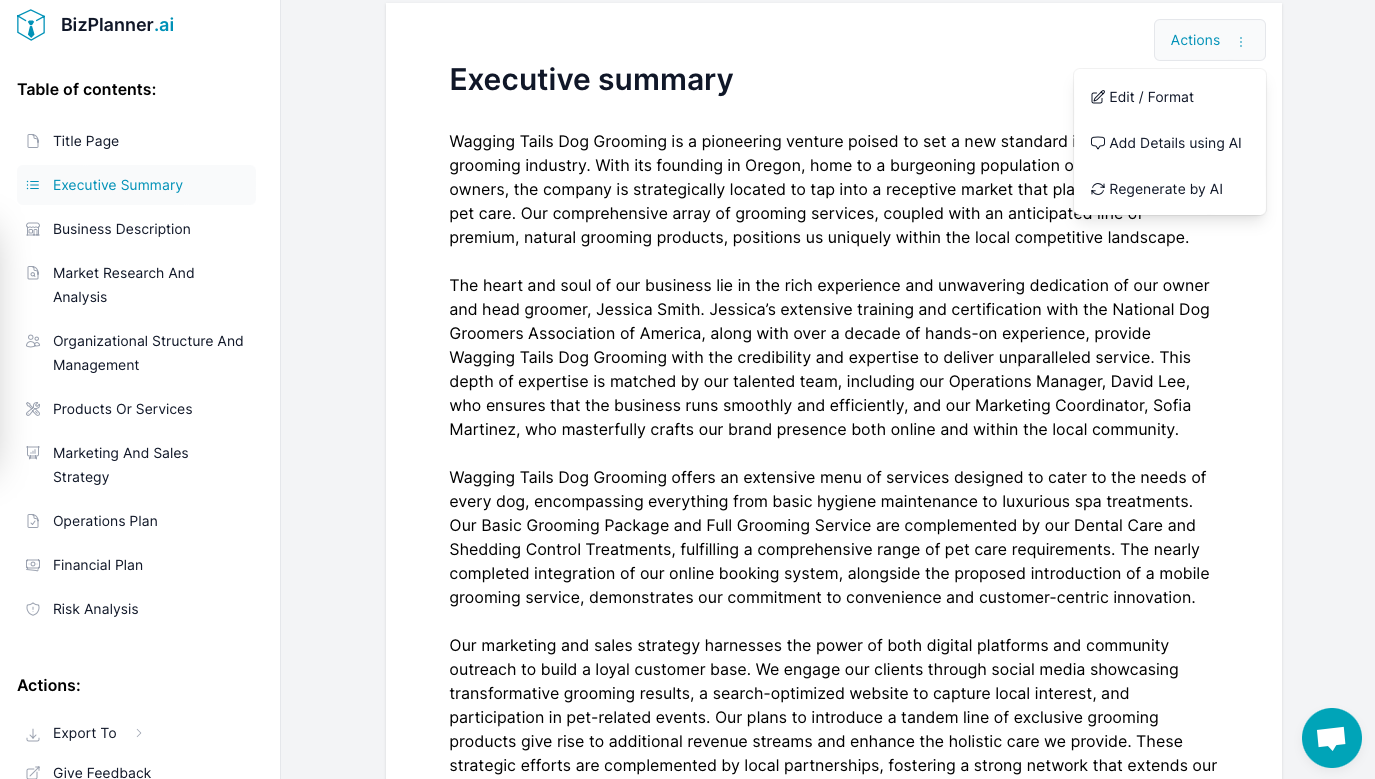Click the download icon next to Export To

[x=32, y=733]
